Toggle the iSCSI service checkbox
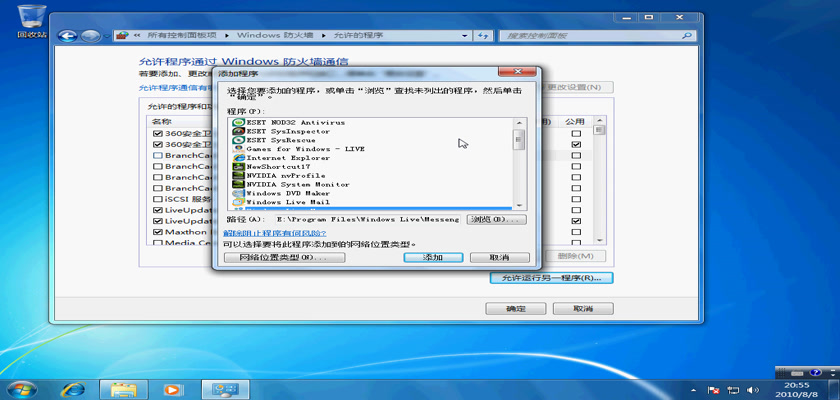 click(157, 199)
